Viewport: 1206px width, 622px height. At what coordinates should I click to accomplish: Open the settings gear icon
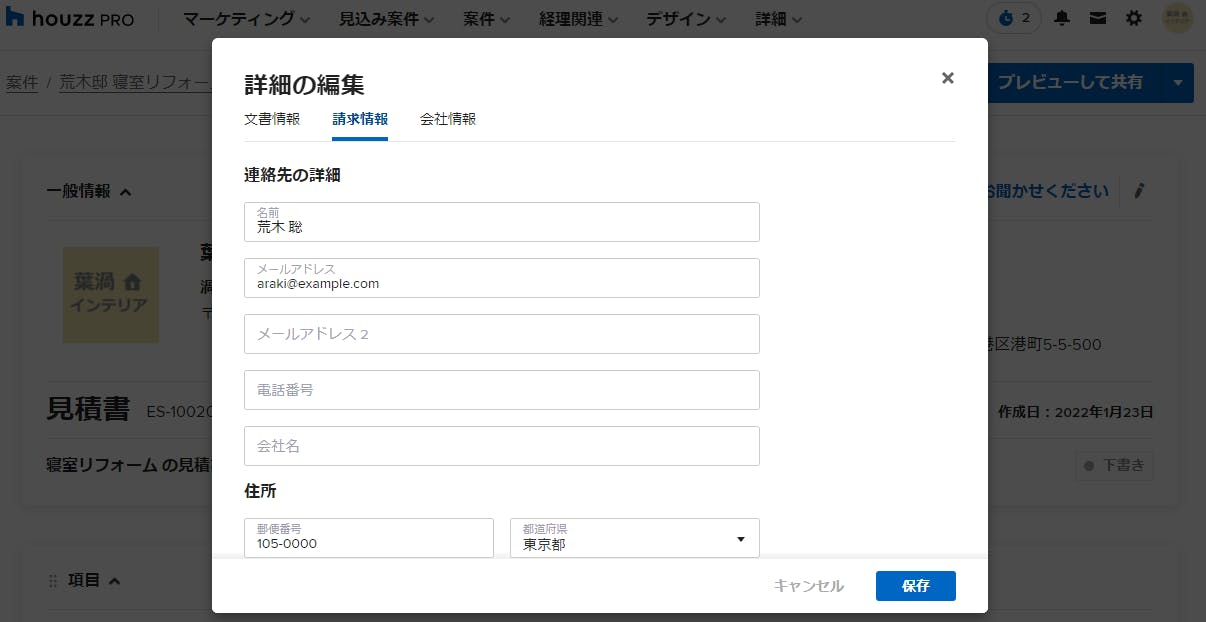[1133, 18]
